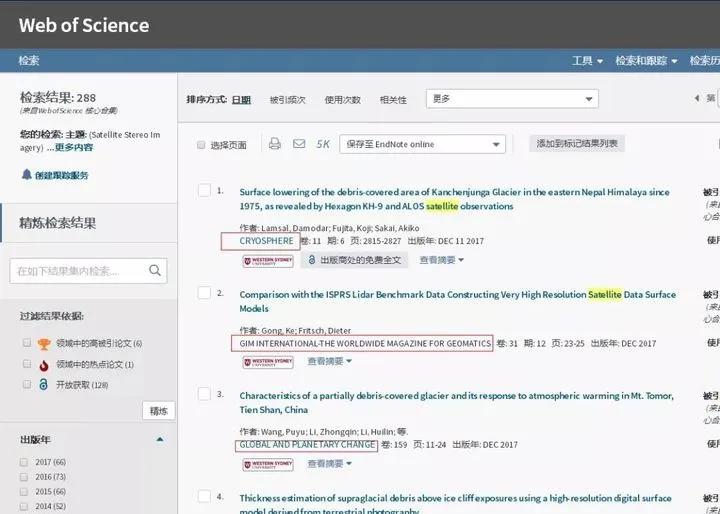Check the 领域中的热点论文 filter
Viewport: 720px width, 514px height.
[x=27, y=364]
